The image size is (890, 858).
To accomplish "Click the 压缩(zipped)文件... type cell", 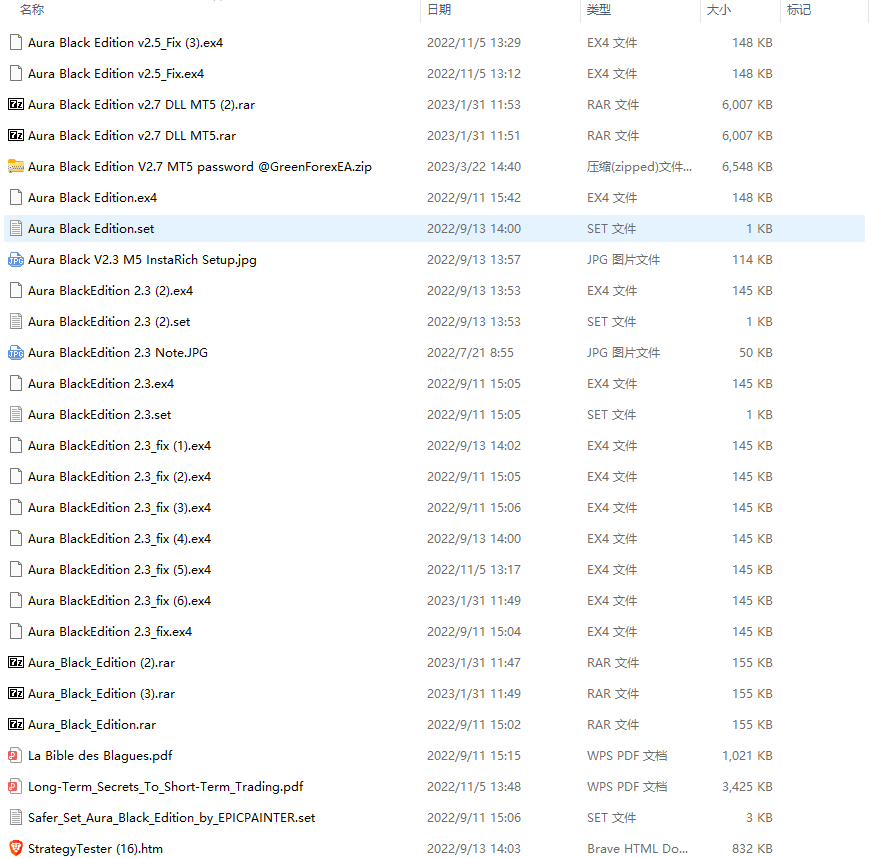I will coord(639,167).
